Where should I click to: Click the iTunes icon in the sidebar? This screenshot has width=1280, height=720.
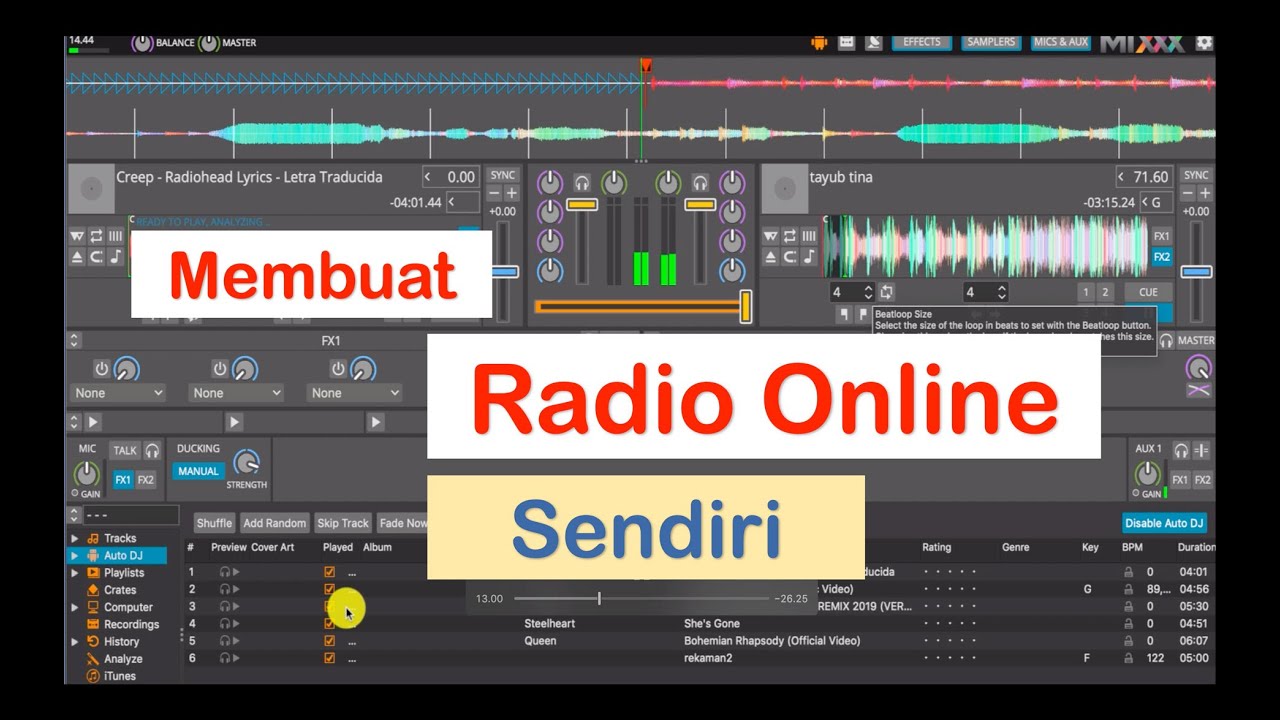pos(93,676)
